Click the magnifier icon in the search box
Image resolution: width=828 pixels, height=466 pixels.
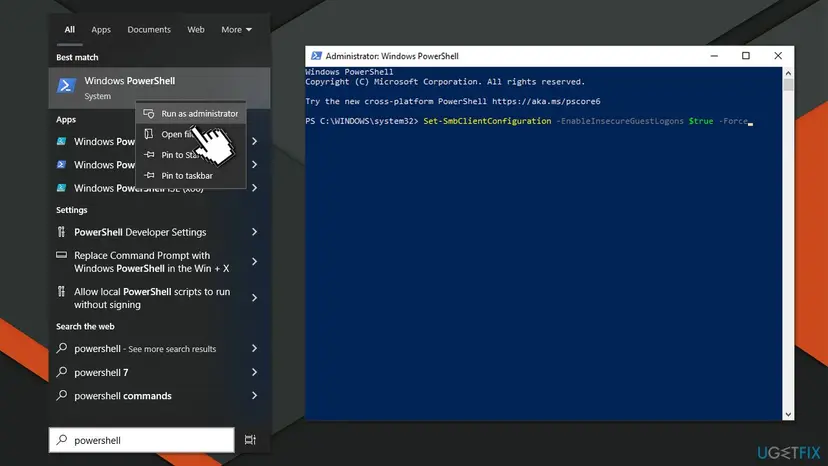point(62,440)
